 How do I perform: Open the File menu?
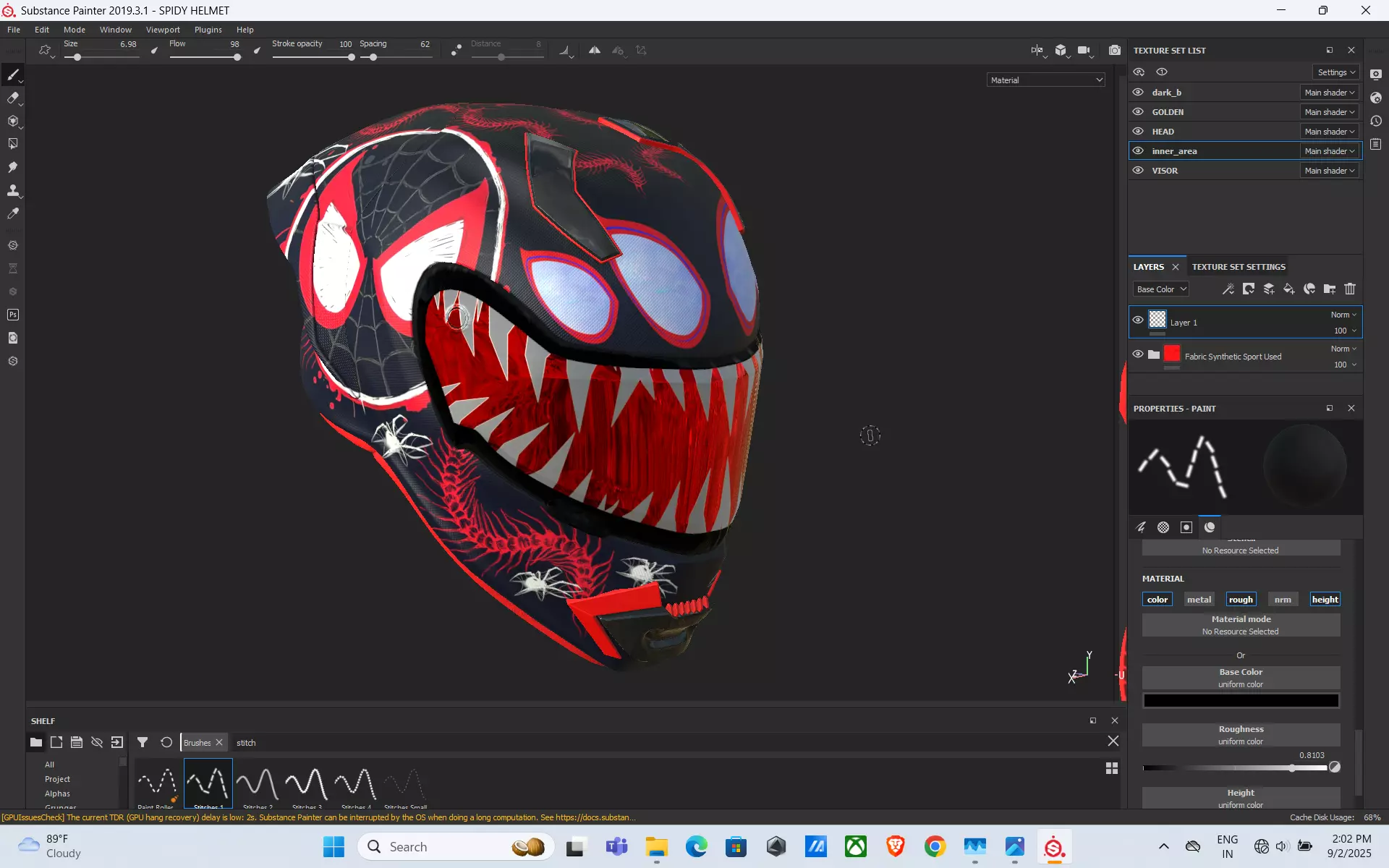pyautogui.click(x=14, y=30)
